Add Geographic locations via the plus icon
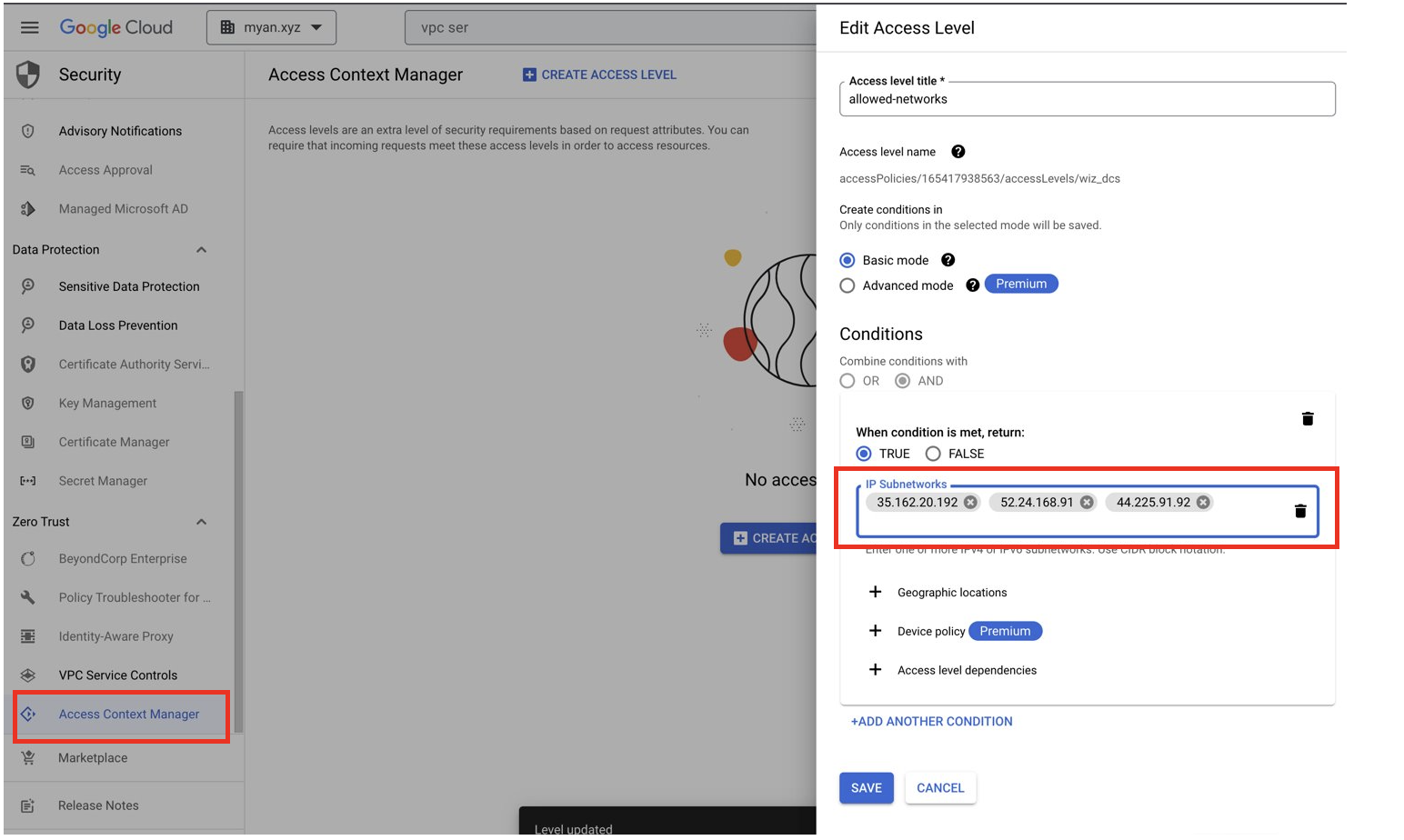Image resolution: width=1404 pixels, height=840 pixels. click(875, 592)
